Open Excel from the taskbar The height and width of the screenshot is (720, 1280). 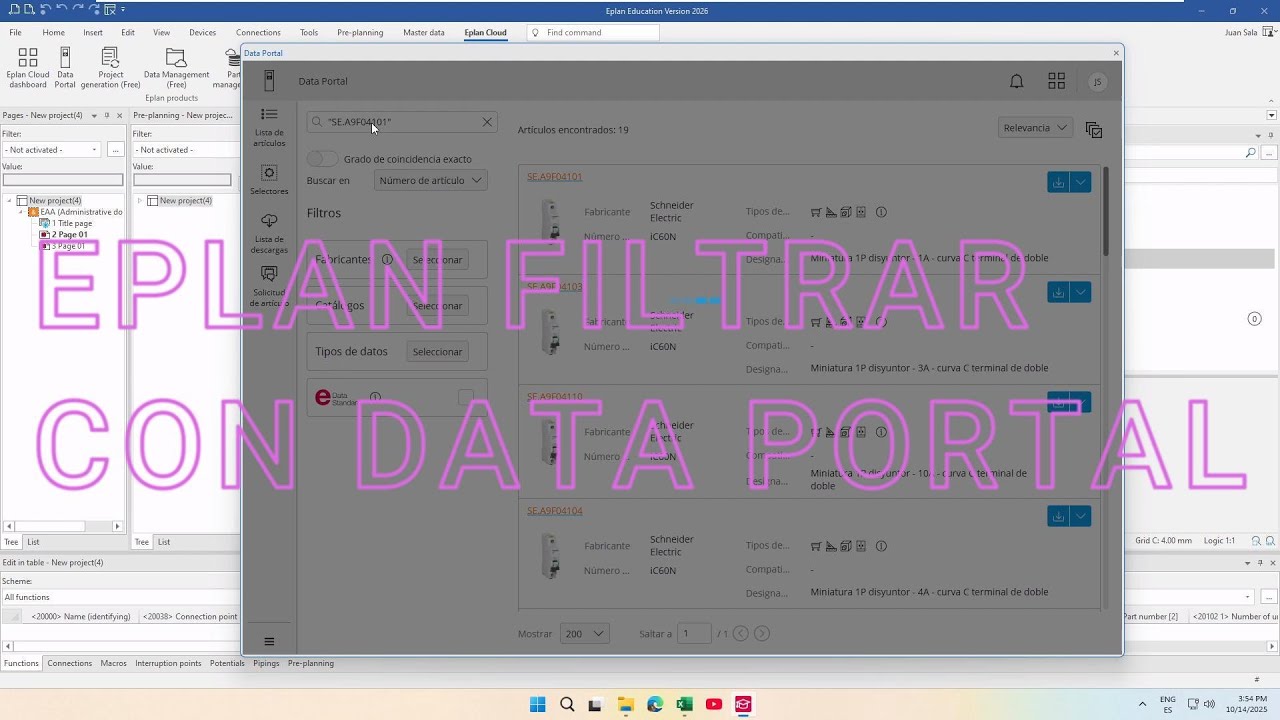(x=684, y=704)
